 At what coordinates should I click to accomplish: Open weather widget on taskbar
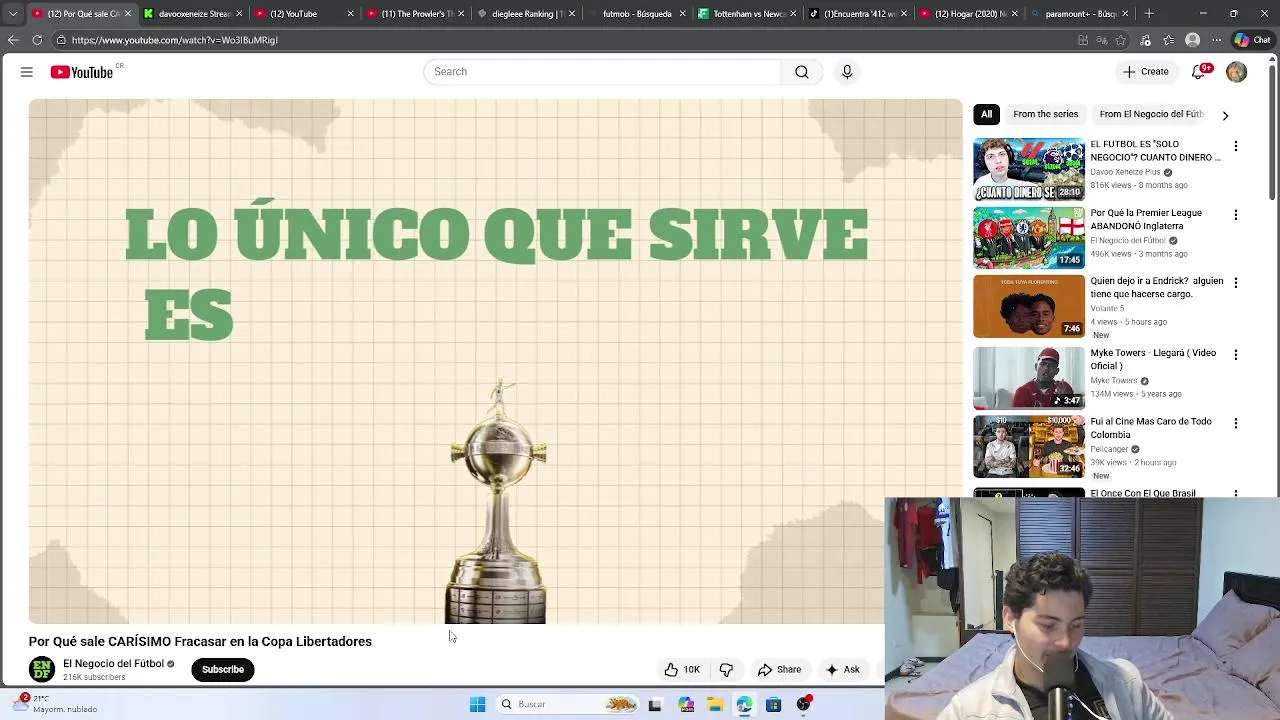55,703
